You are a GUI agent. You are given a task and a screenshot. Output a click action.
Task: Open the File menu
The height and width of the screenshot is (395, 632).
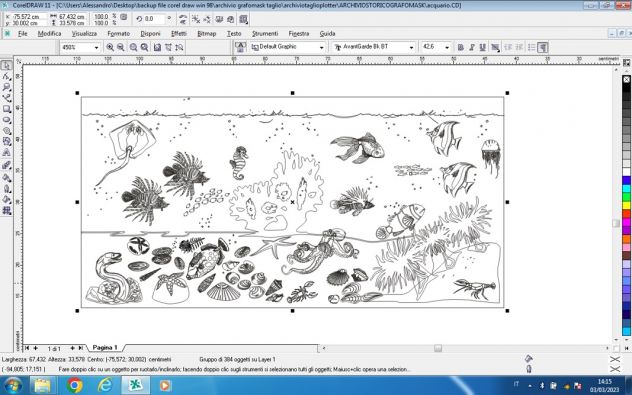click(23, 33)
